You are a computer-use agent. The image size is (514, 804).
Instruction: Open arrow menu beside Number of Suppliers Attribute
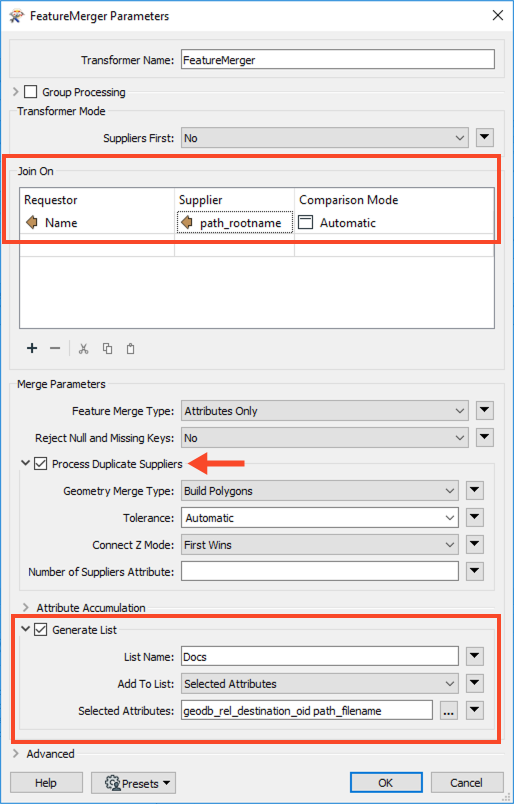click(475, 571)
